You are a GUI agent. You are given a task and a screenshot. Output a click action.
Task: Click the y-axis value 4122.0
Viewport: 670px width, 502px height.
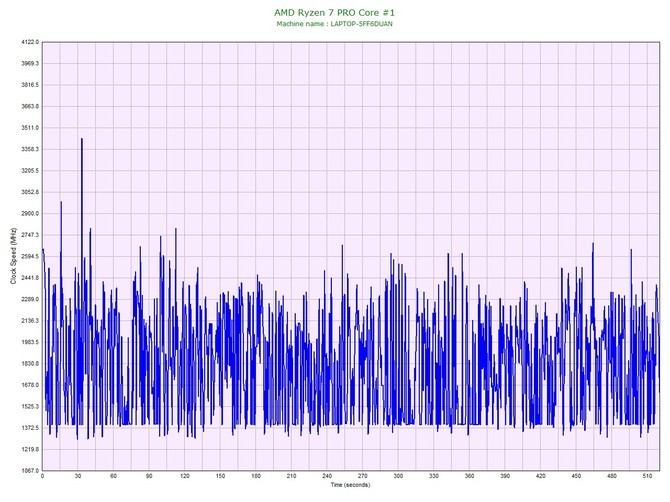click(x=30, y=42)
